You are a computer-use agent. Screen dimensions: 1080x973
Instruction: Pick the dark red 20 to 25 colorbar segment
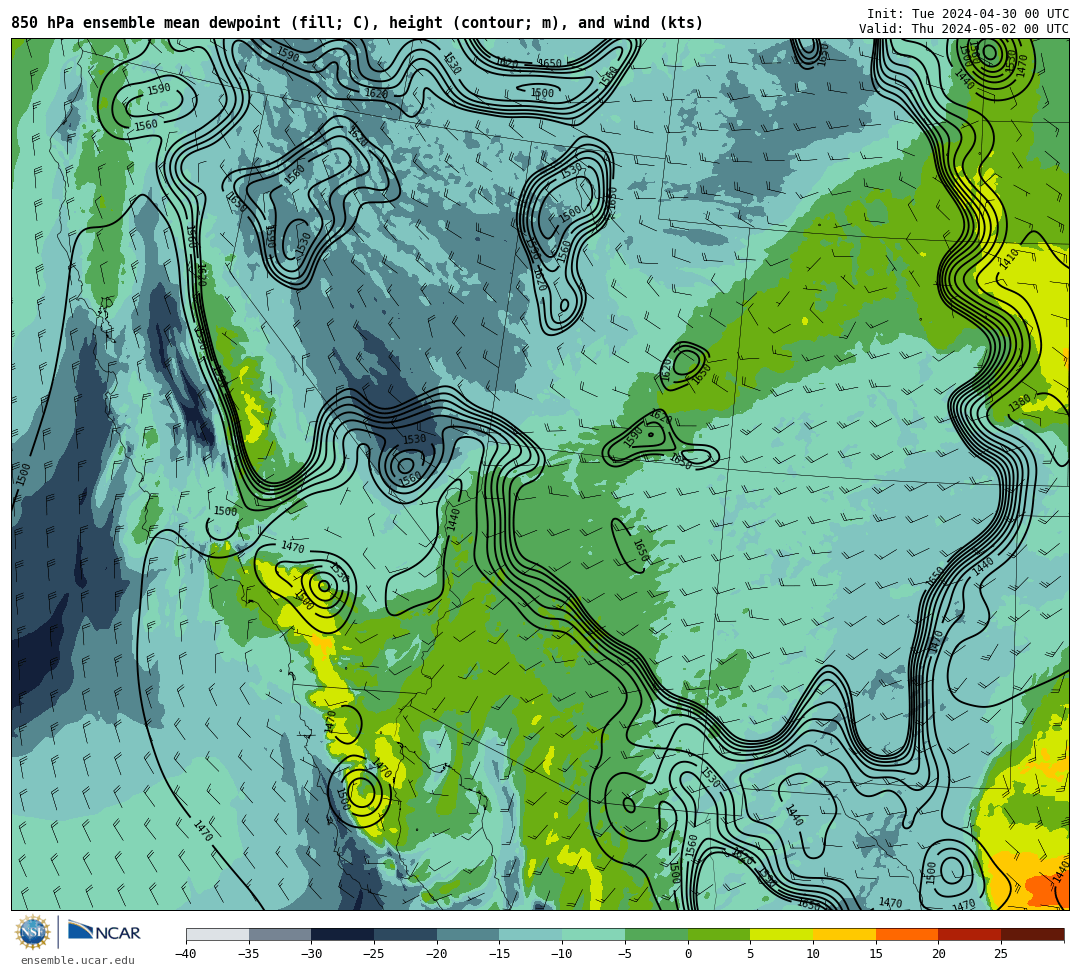click(x=970, y=934)
